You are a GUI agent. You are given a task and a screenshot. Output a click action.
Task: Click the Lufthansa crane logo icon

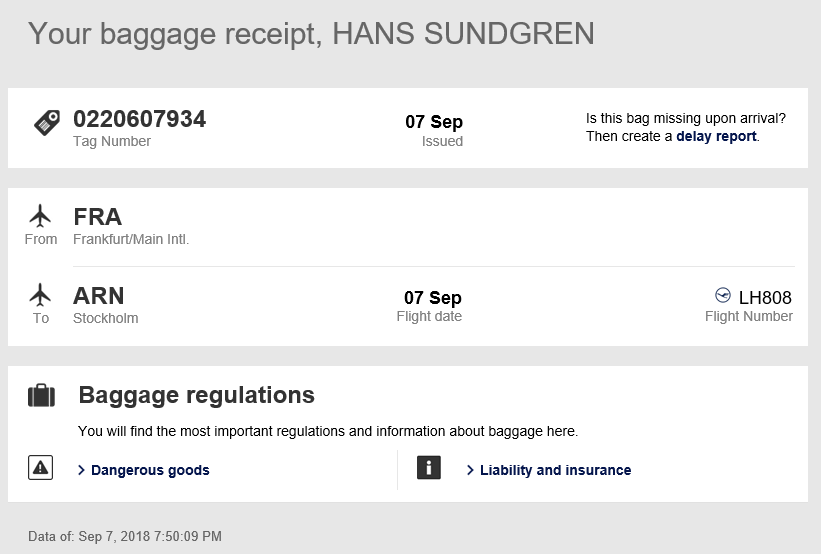pos(723,295)
